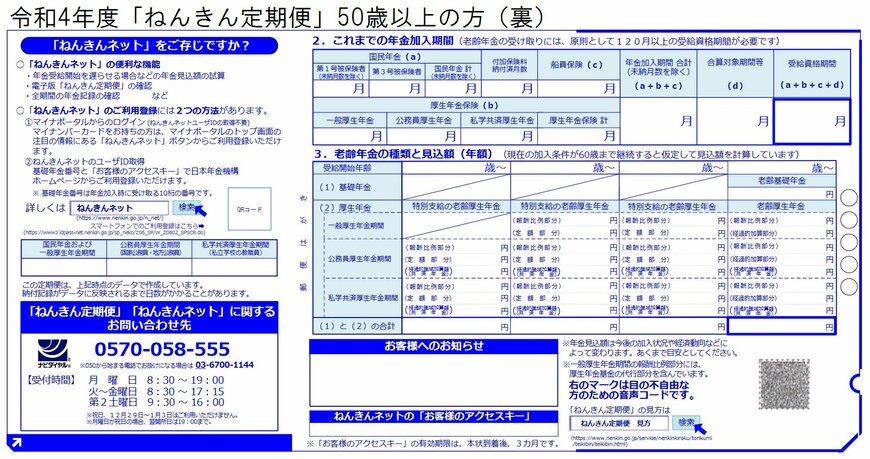Viewport: 870px width, 459px height.
Task: Click the 検索 button beside ねんきんネット search box
Action: pyautogui.click(x=187, y=207)
